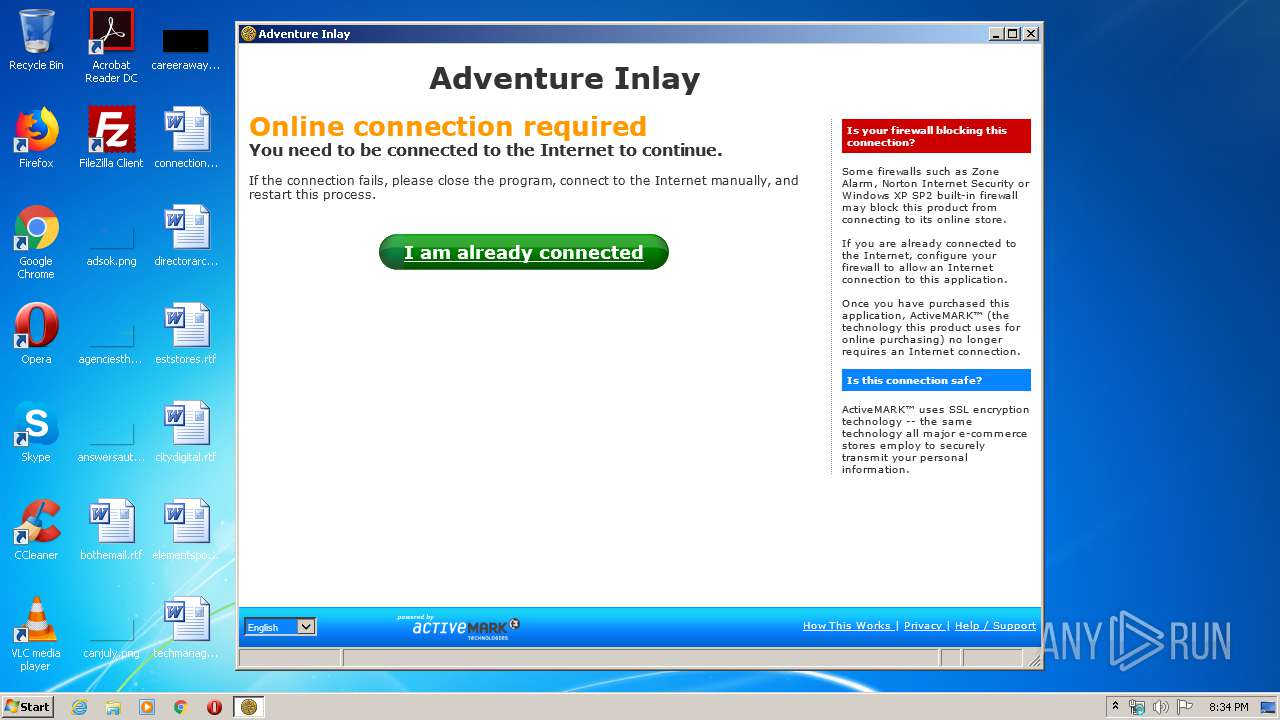1280x720 pixels.
Task: Select the directorarc document icon
Action: point(186,236)
